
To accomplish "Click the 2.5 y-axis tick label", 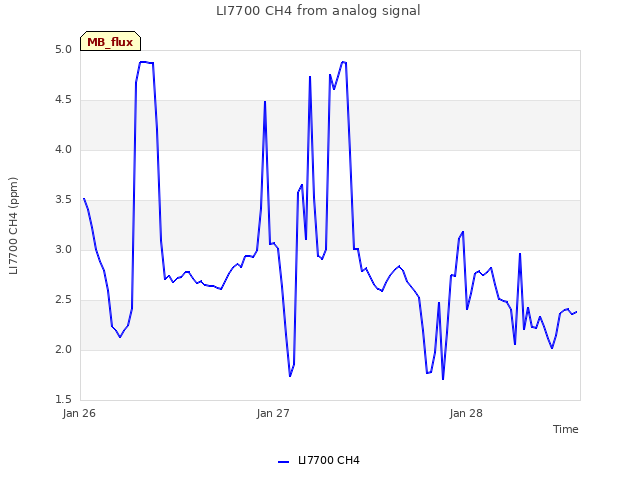I will [63, 300].
